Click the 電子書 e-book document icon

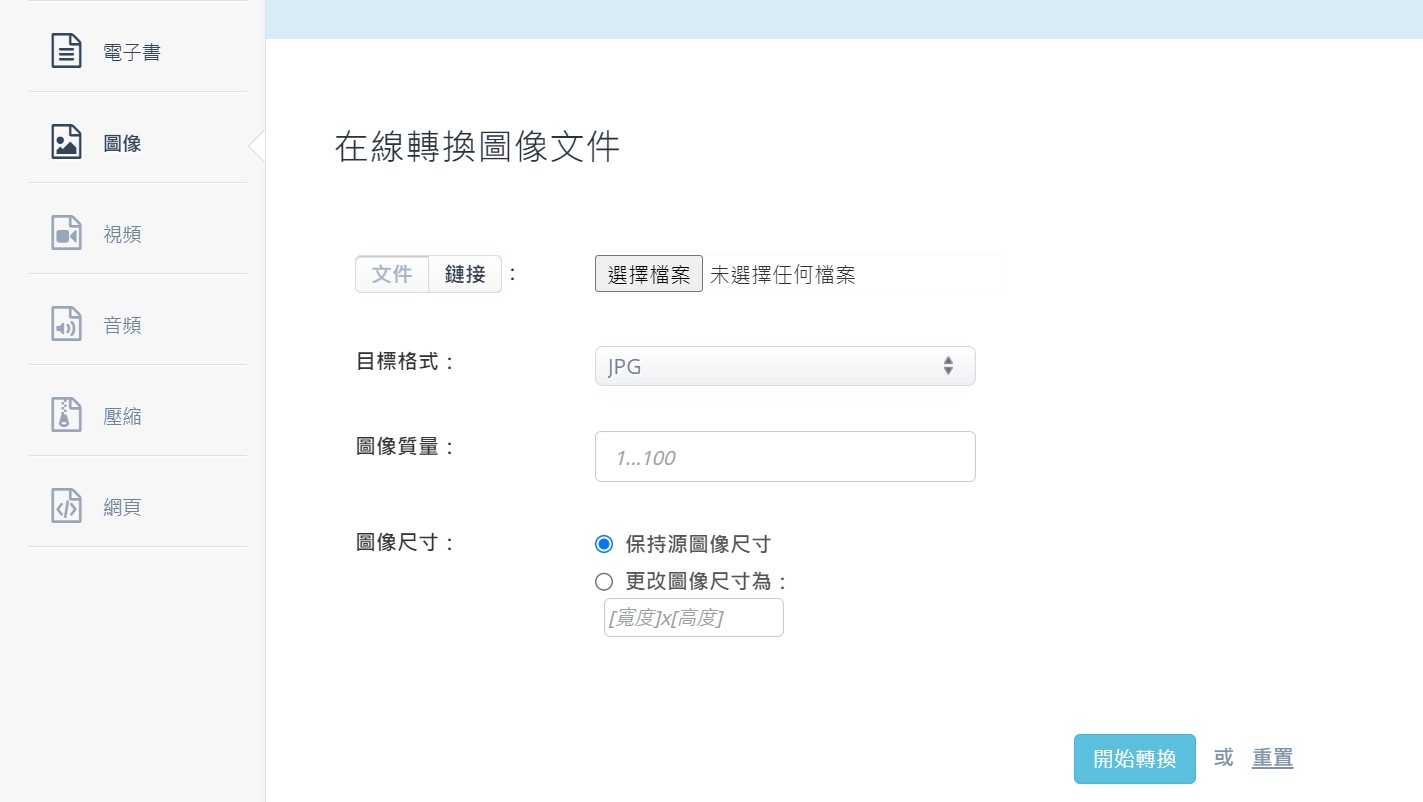(x=66, y=51)
